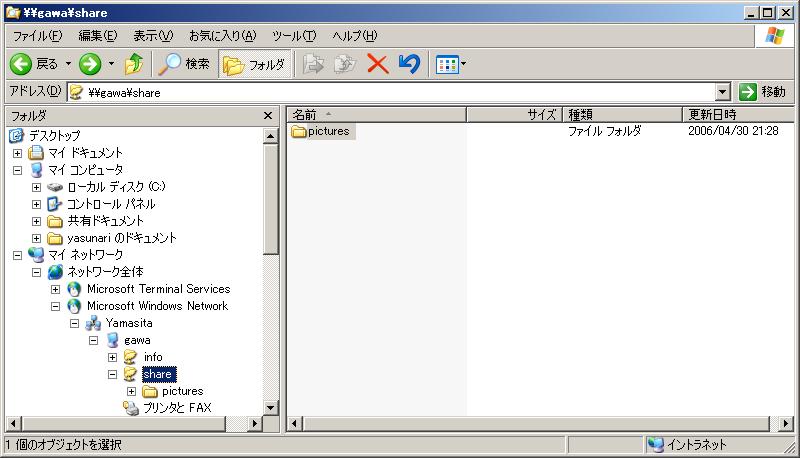Select 共有ドキュメント folder icon

click(55, 221)
